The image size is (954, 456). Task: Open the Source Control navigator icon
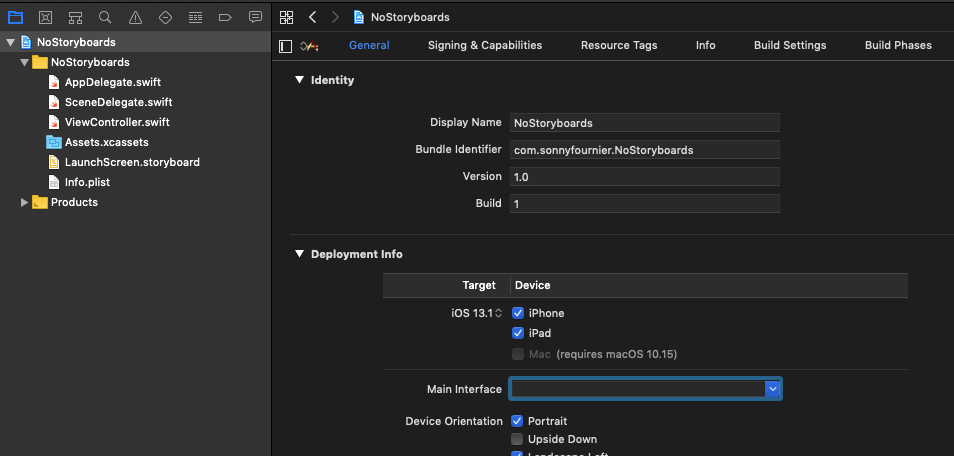(x=46, y=17)
